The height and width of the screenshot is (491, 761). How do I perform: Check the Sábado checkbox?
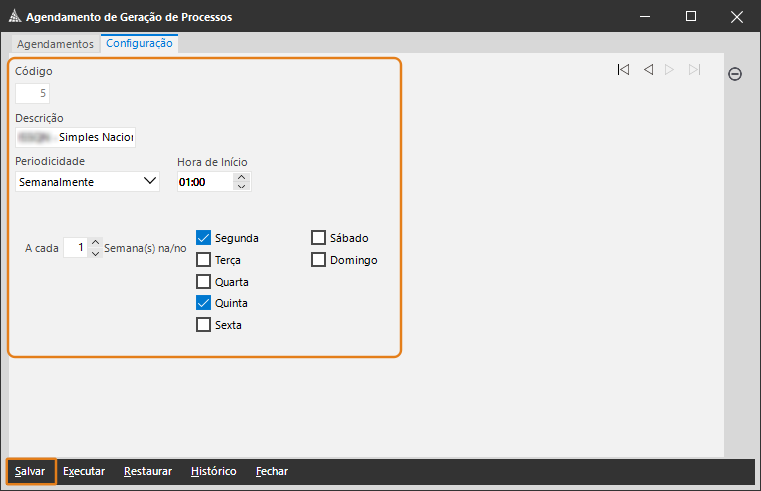point(319,238)
